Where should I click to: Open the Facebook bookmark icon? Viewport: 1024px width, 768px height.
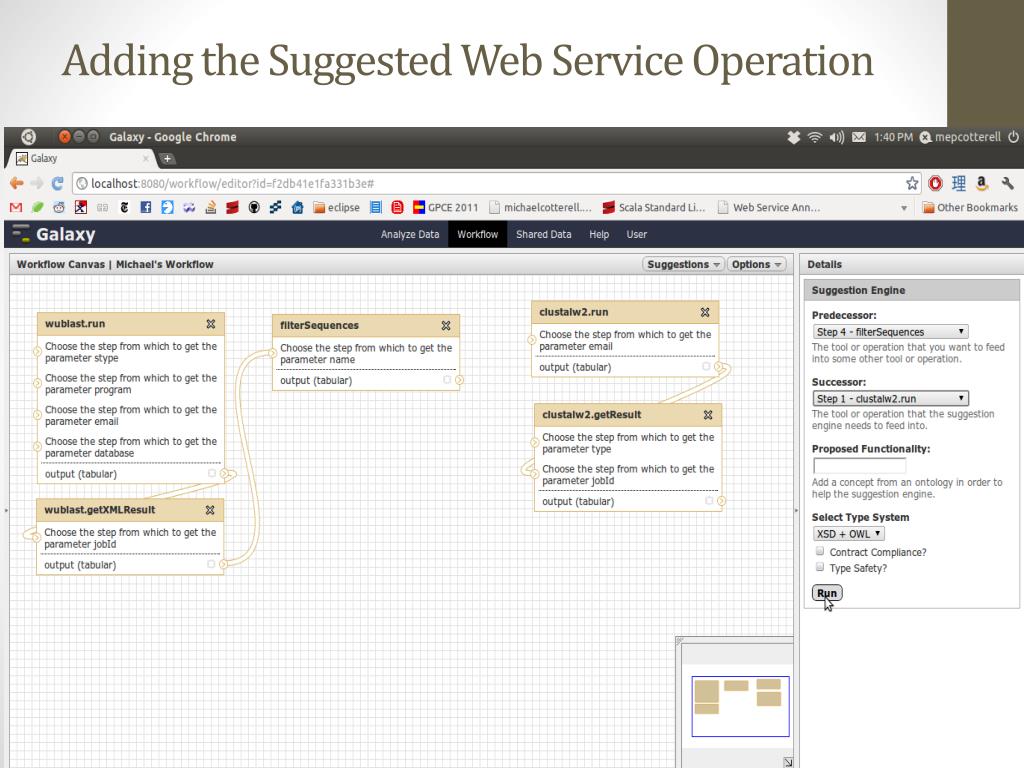146,208
